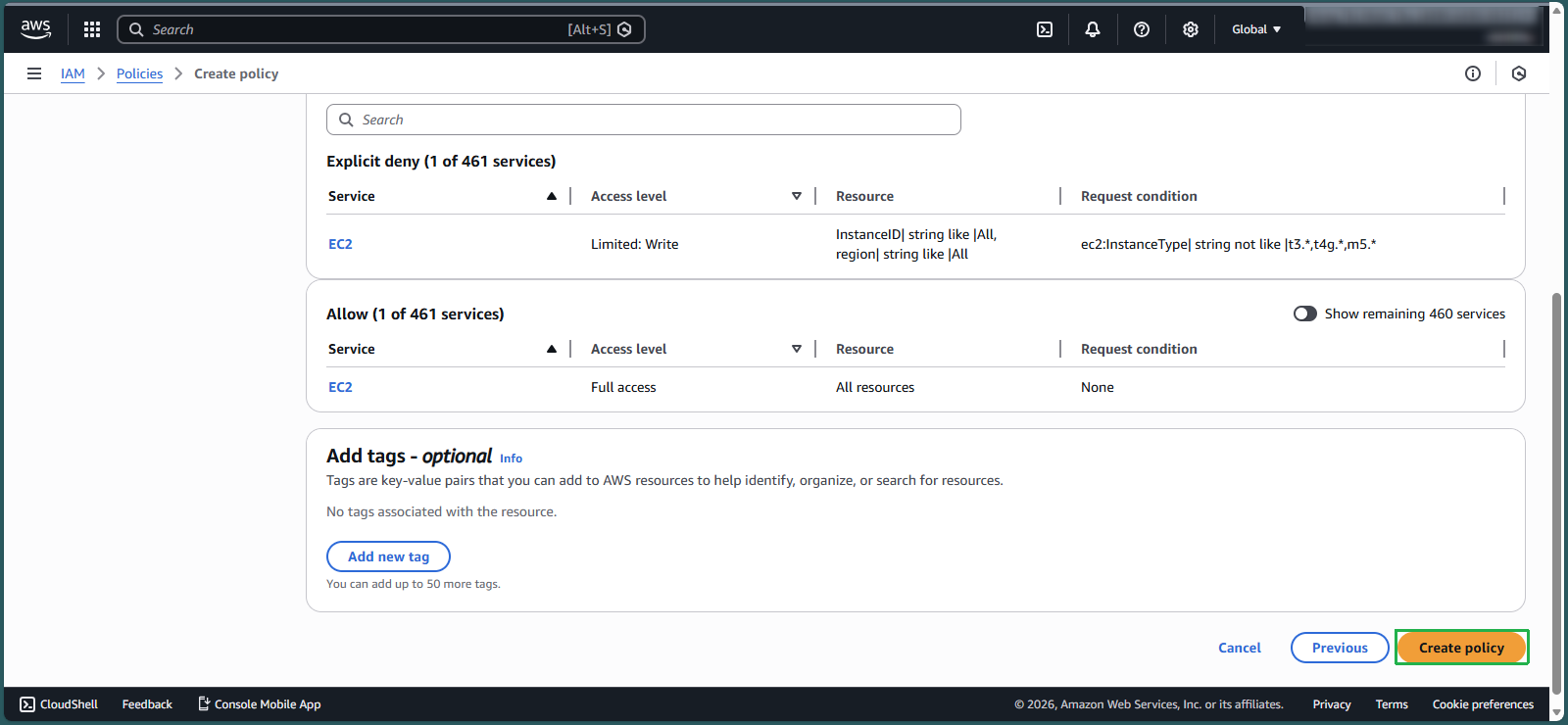Toggle Show remaining 460 services
This screenshot has height=725, width=1568.
click(x=1305, y=314)
